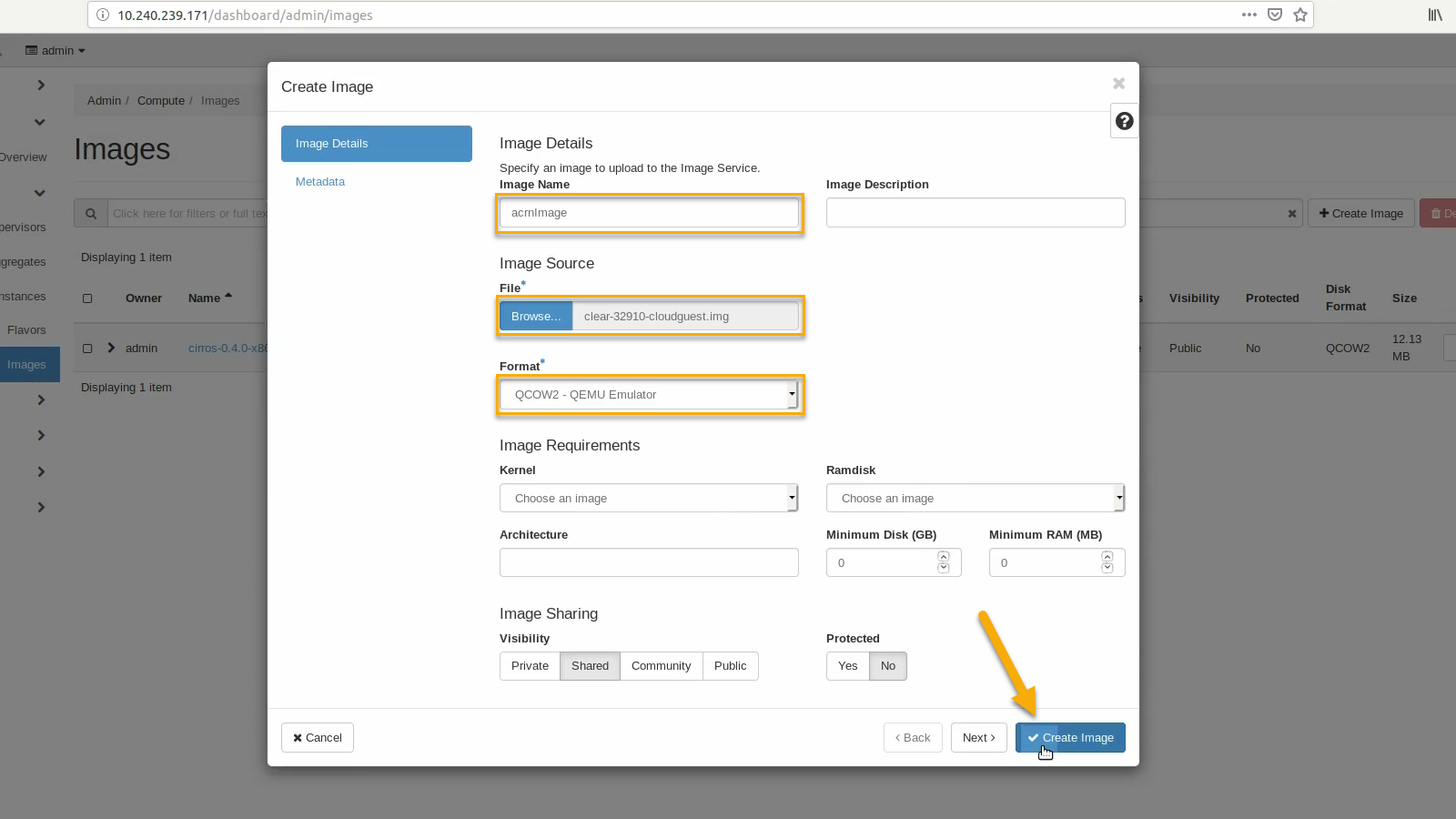The height and width of the screenshot is (819, 1456).
Task: Set visibility to Public
Action: (730, 666)
